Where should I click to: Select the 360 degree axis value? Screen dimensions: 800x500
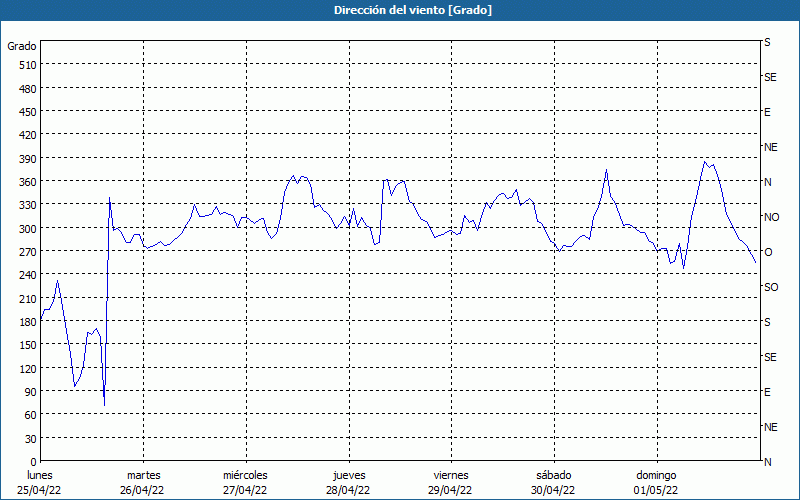click(x=28, y=182)
